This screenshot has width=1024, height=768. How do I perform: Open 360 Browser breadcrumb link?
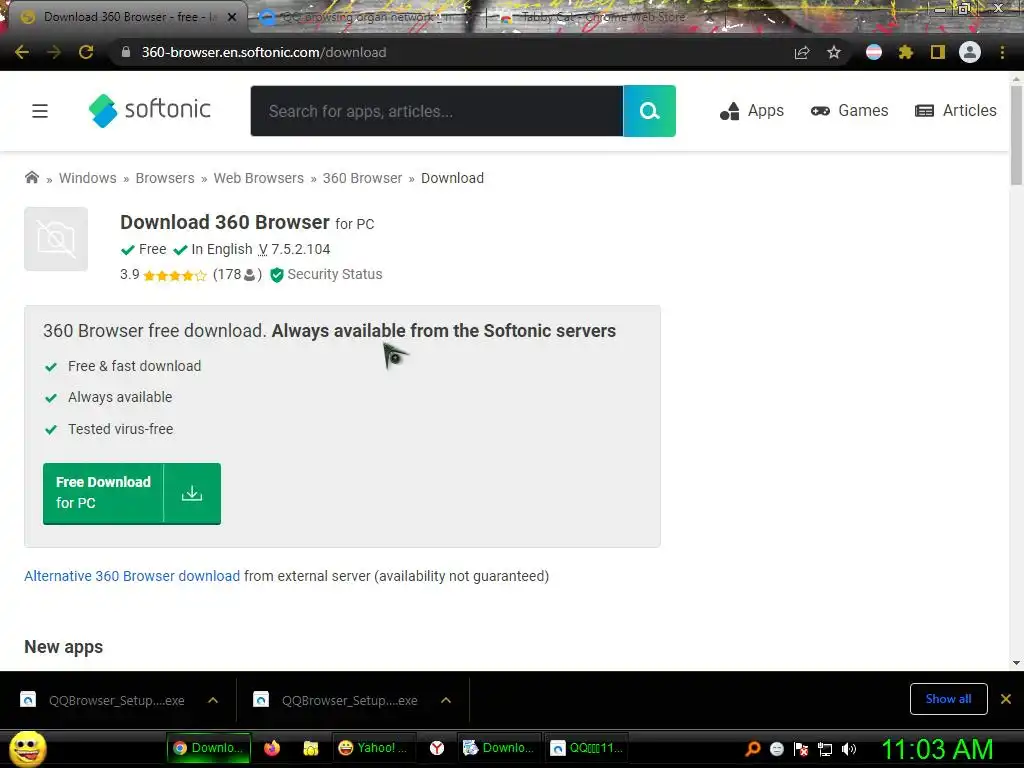tap(362, 178)
